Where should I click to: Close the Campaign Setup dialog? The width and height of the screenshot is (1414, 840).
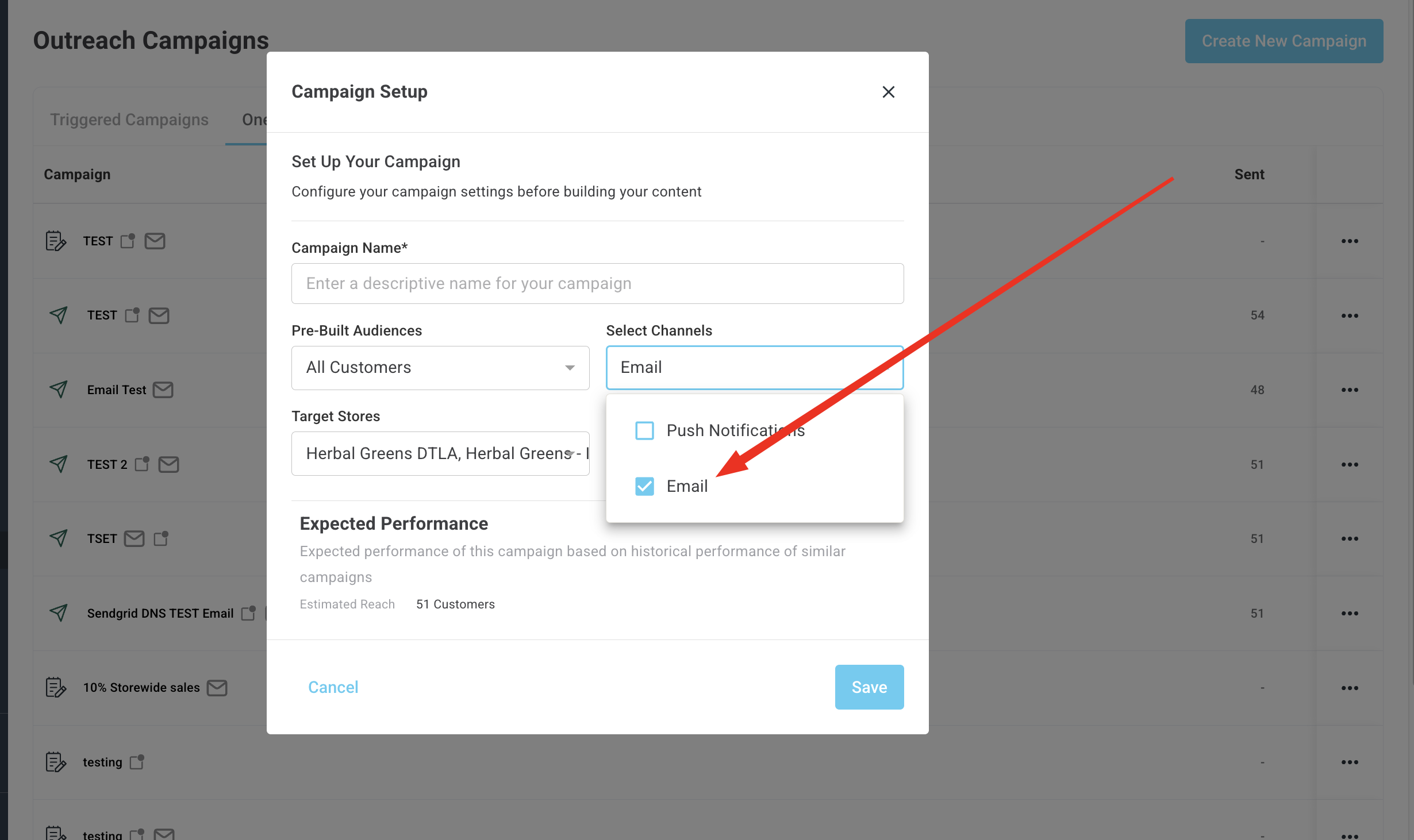click(x=888, y=92)
